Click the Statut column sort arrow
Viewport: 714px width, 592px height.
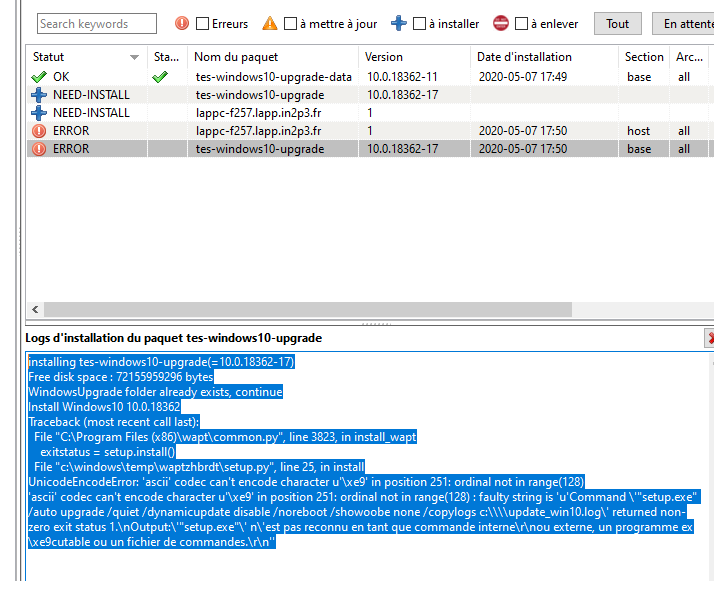134,57
